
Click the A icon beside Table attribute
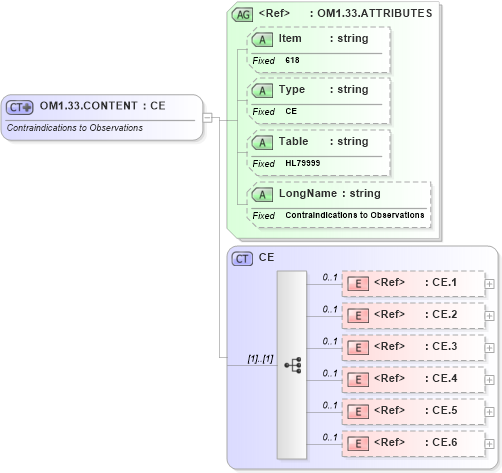tap(262, 143)
